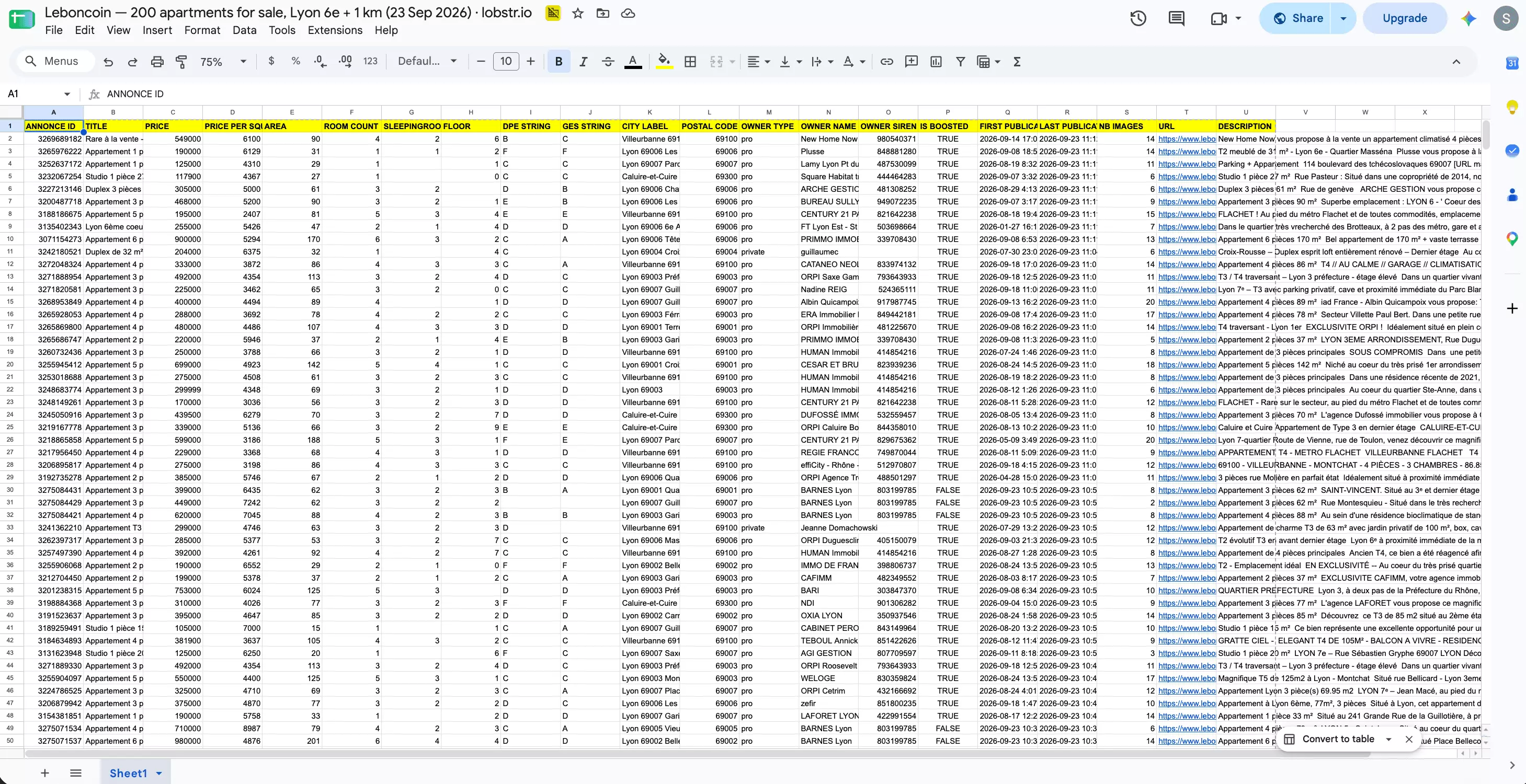Image resolution: width=1526 pixels, height=784 pixels.
Task: Toggle bold formatting
Action: pyautogui.click(x=559, y=62)
